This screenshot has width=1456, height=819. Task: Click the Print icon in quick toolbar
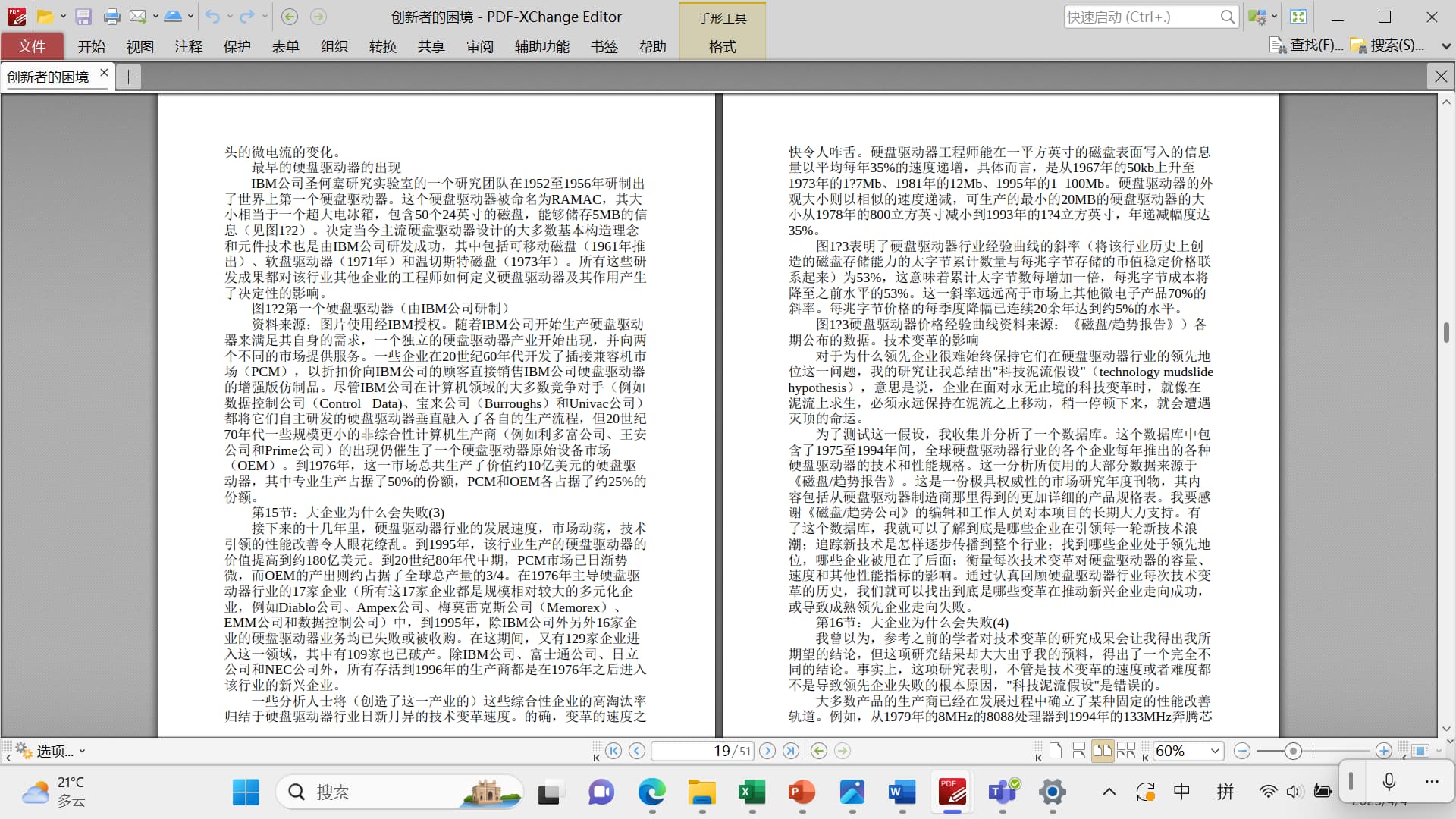click(111, 17)
